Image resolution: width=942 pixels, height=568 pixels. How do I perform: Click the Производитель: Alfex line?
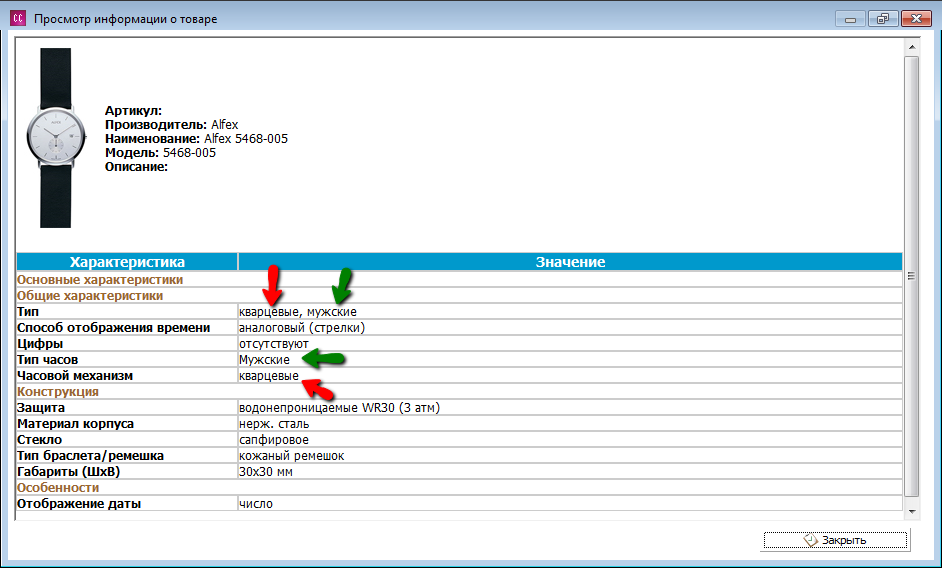(x=172, y=124)
